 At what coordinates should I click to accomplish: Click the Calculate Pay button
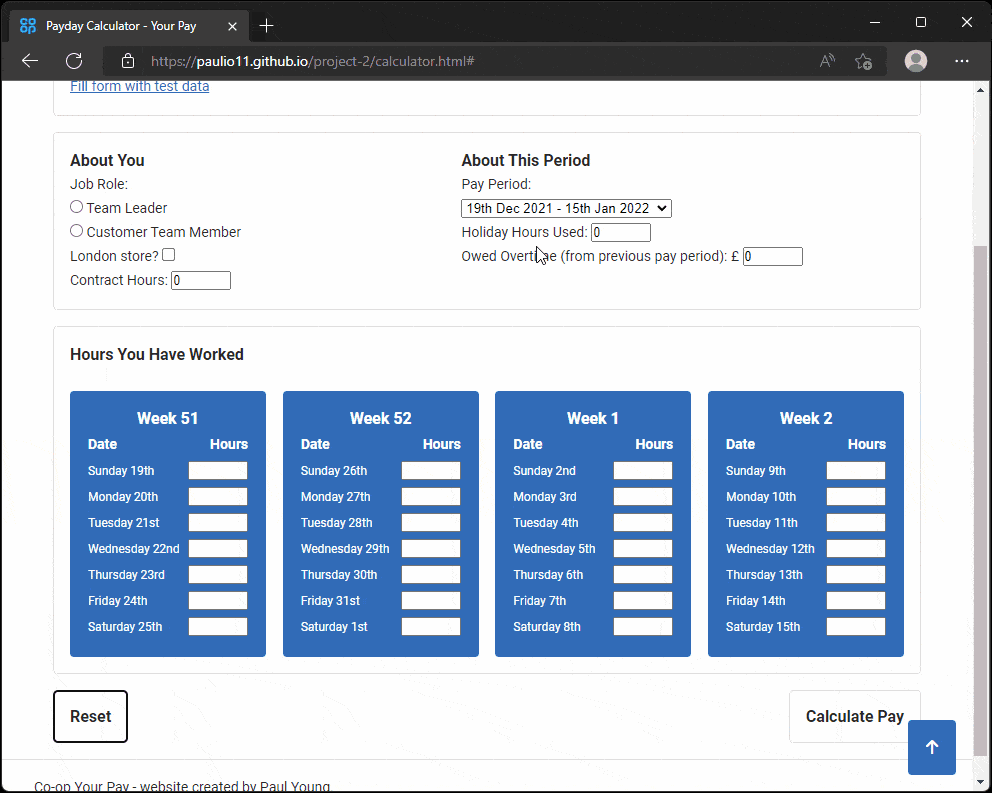coord(853,716)
